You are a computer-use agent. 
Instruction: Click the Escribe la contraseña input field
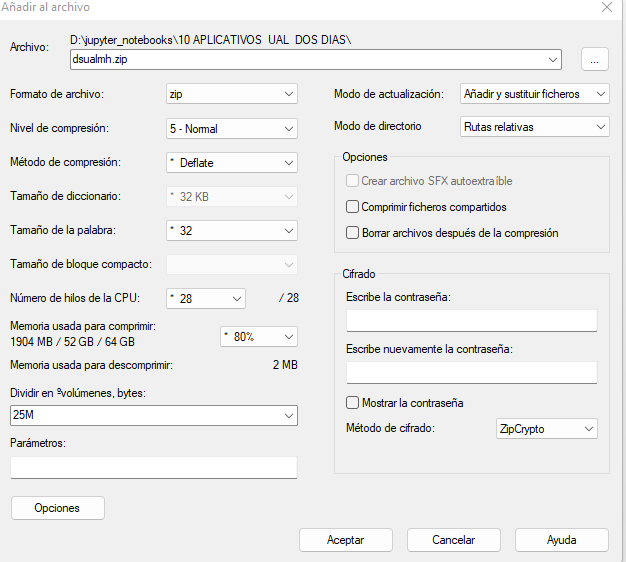[x=471, y=320]
